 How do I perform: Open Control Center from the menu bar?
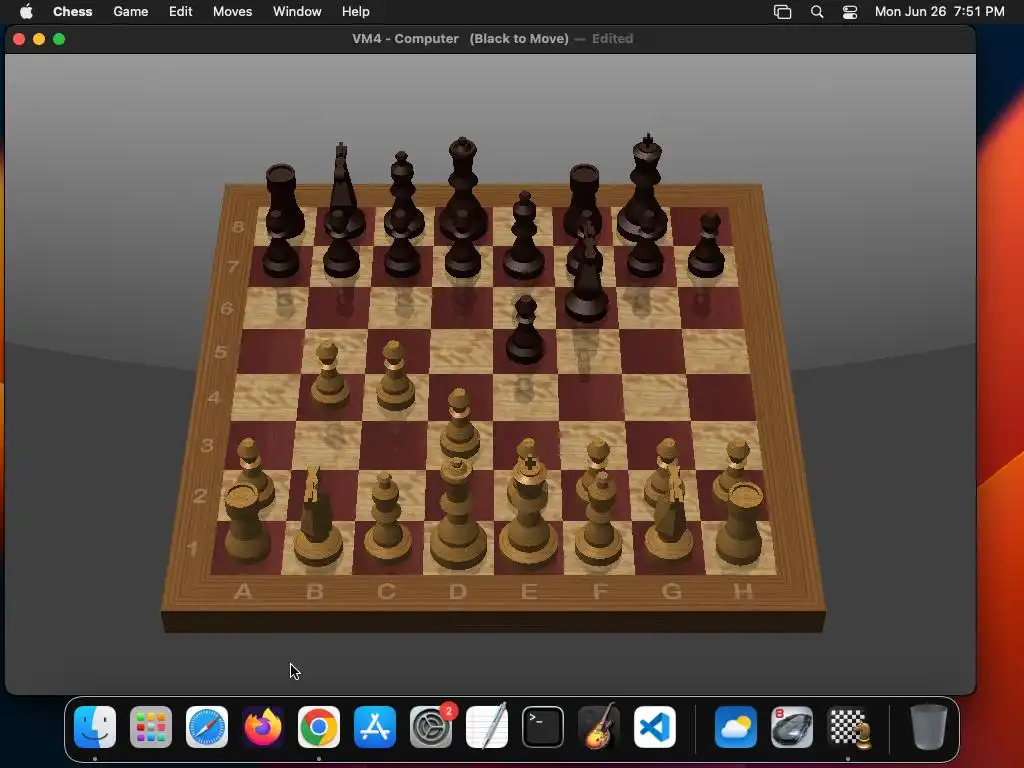850,12
